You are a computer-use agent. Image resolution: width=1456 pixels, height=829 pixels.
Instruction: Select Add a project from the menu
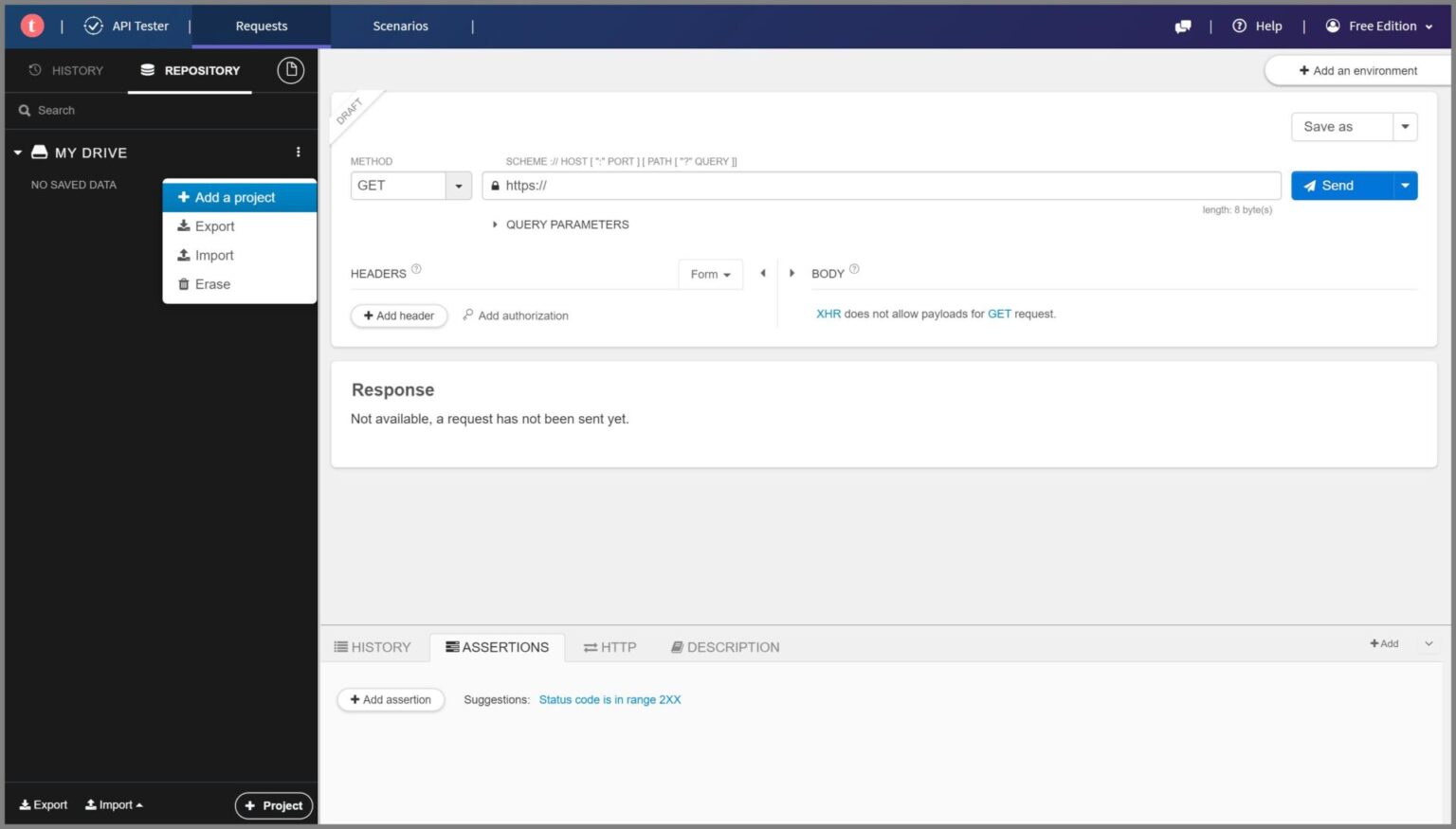point(234,197)
